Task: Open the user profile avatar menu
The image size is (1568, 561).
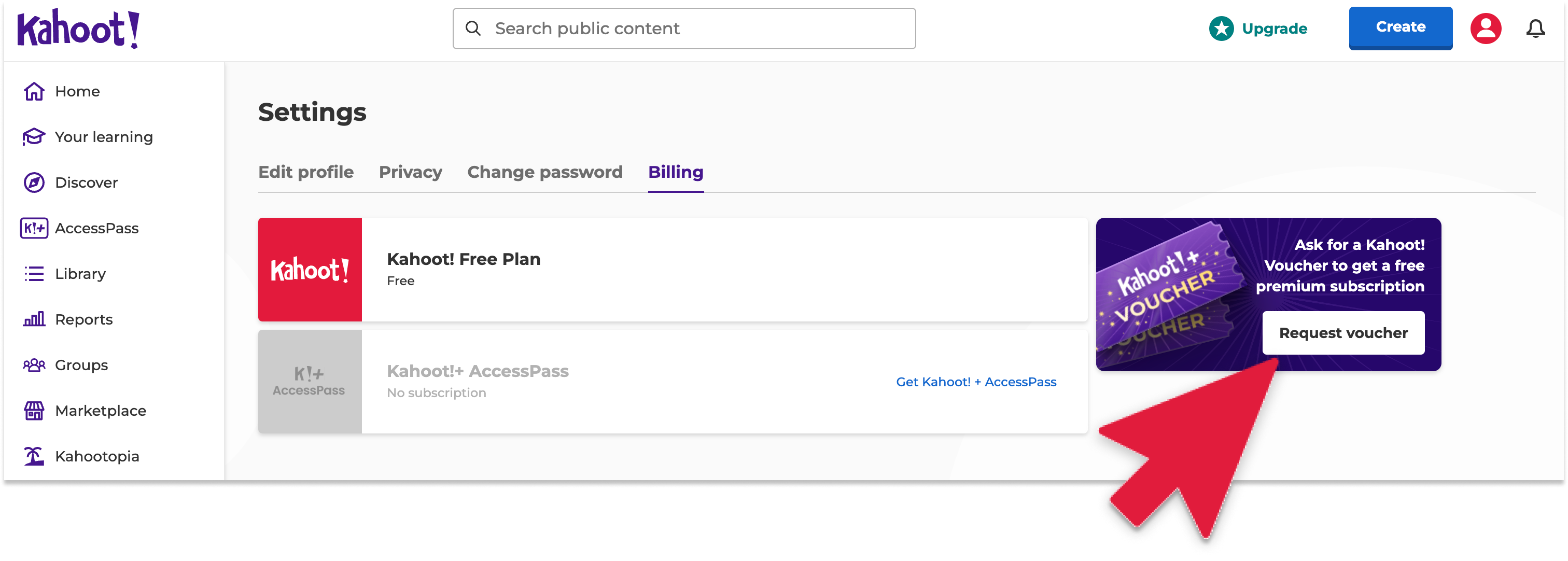Action: (x=1485, y=29)
